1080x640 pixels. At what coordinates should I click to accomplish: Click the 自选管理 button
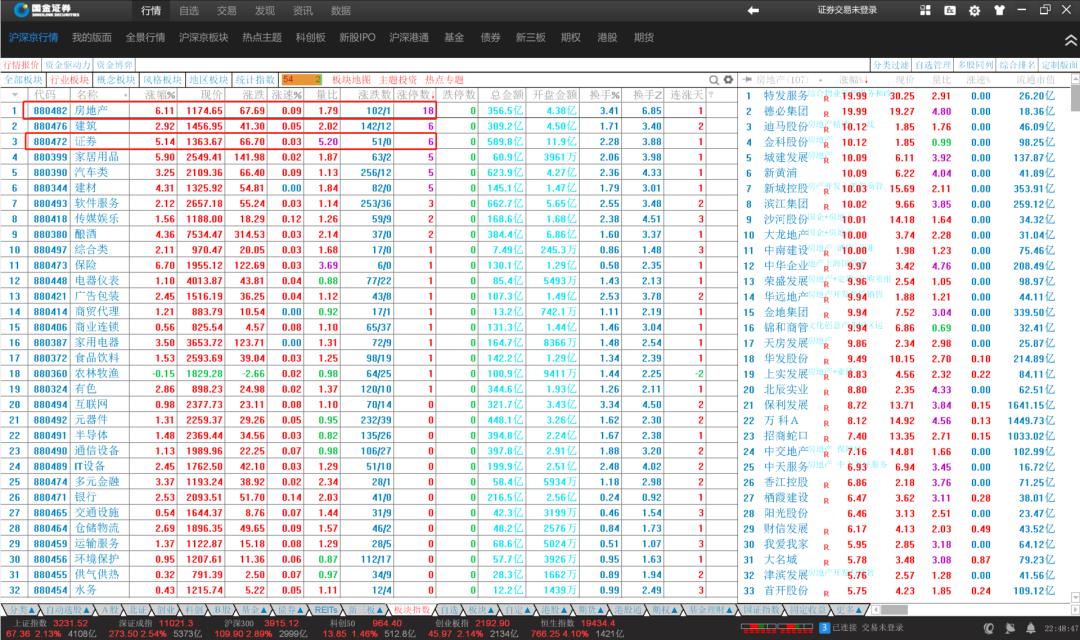coord(934,64)
